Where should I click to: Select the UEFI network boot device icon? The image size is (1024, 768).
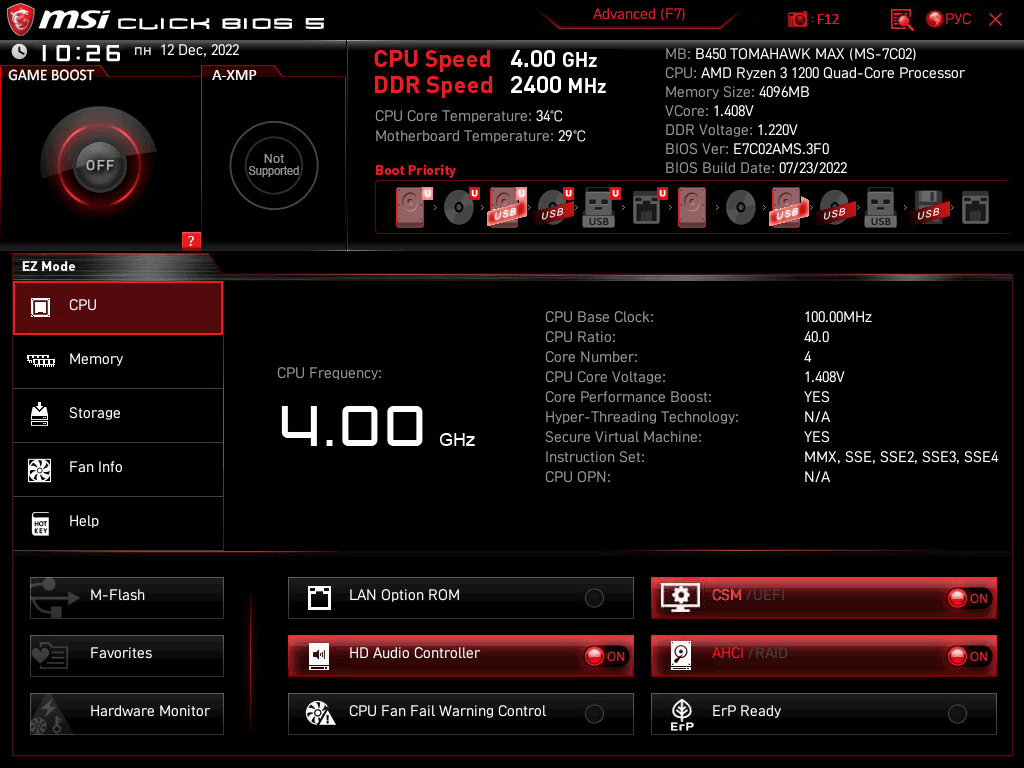click(x=648, y=207)
